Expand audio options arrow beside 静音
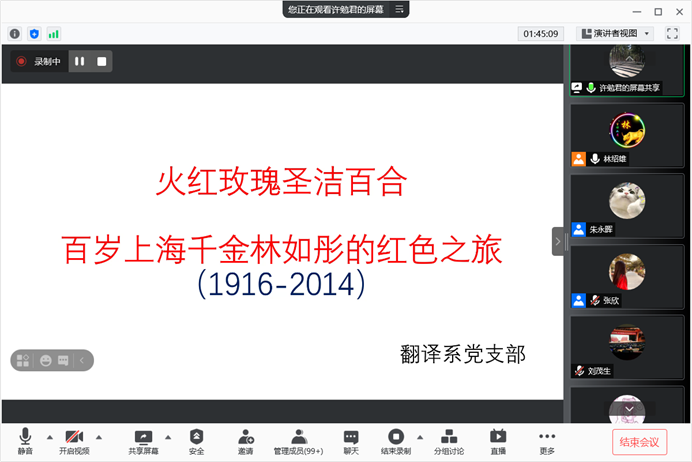This screenshot has width=692, height=462. (x=46, y=437)
